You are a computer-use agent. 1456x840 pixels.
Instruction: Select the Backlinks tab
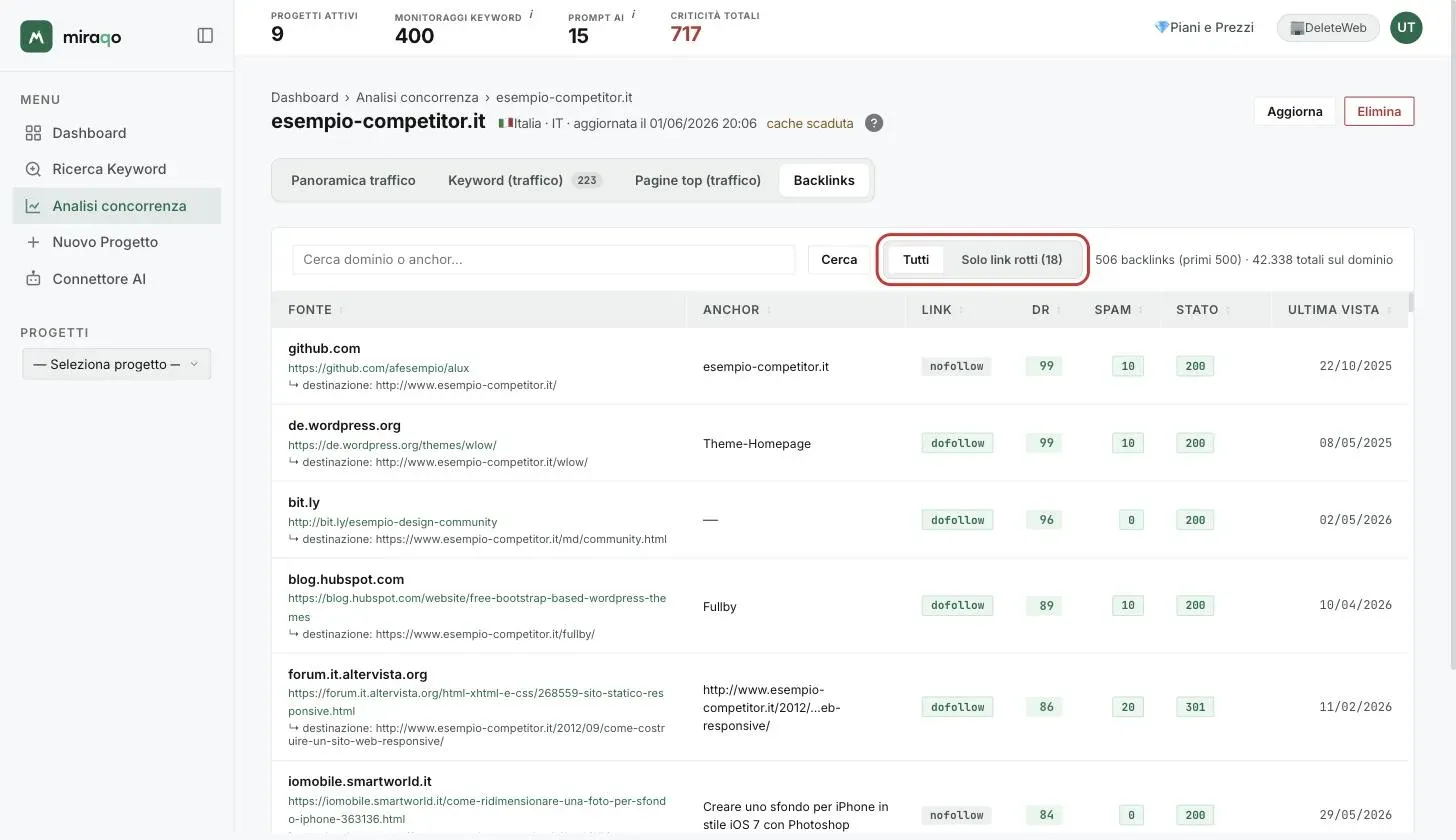[824, 180]
